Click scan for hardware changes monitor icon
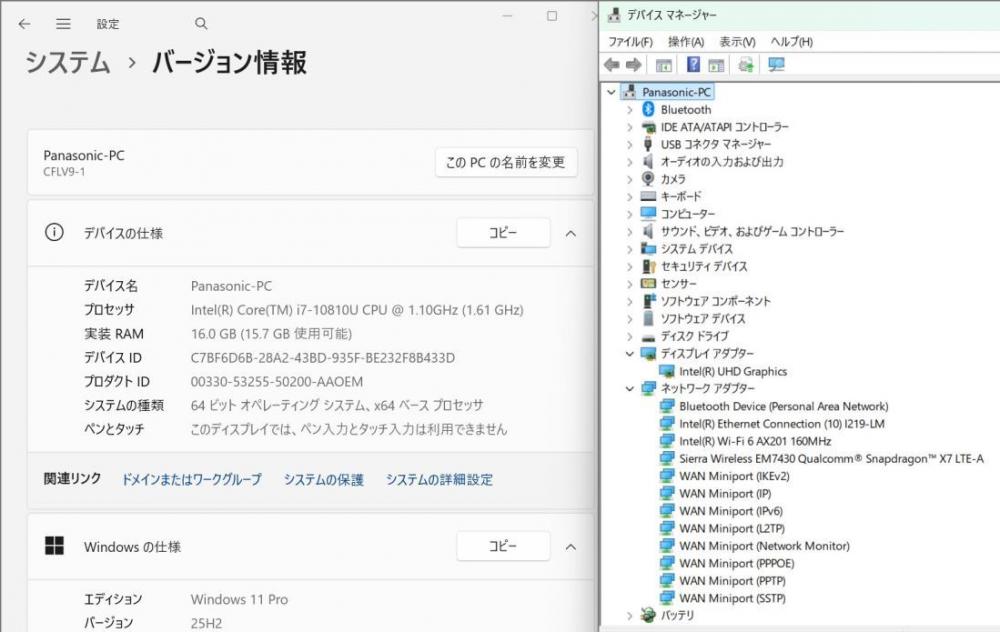The height and width of the screenshot is (632, 1000). pyautogui.click(x=776, y=64)
